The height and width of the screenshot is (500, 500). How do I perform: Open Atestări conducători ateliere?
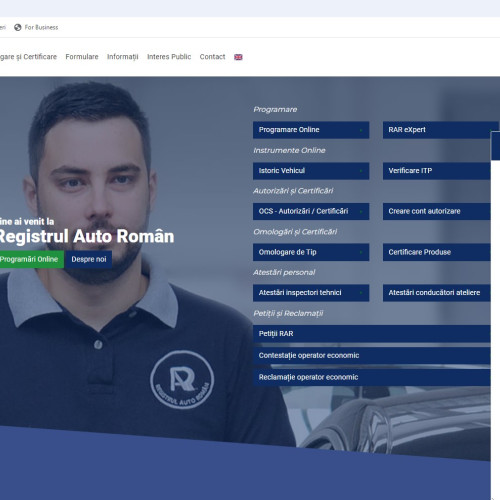coord(436,293)
